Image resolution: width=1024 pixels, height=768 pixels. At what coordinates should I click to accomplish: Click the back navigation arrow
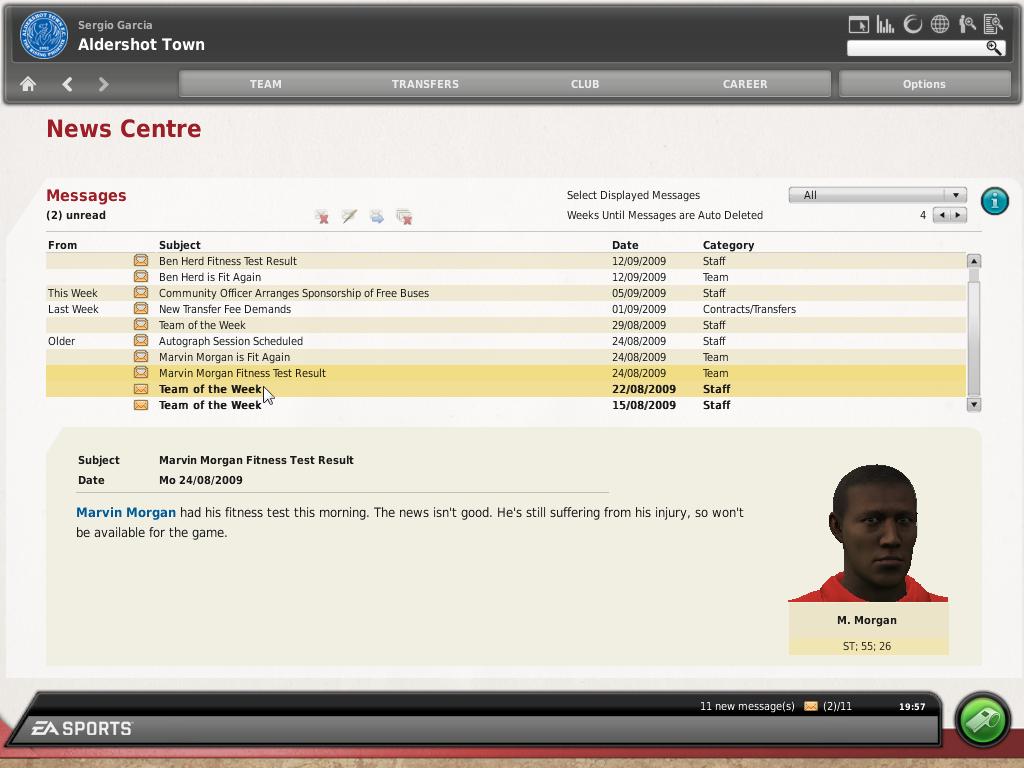67,85
